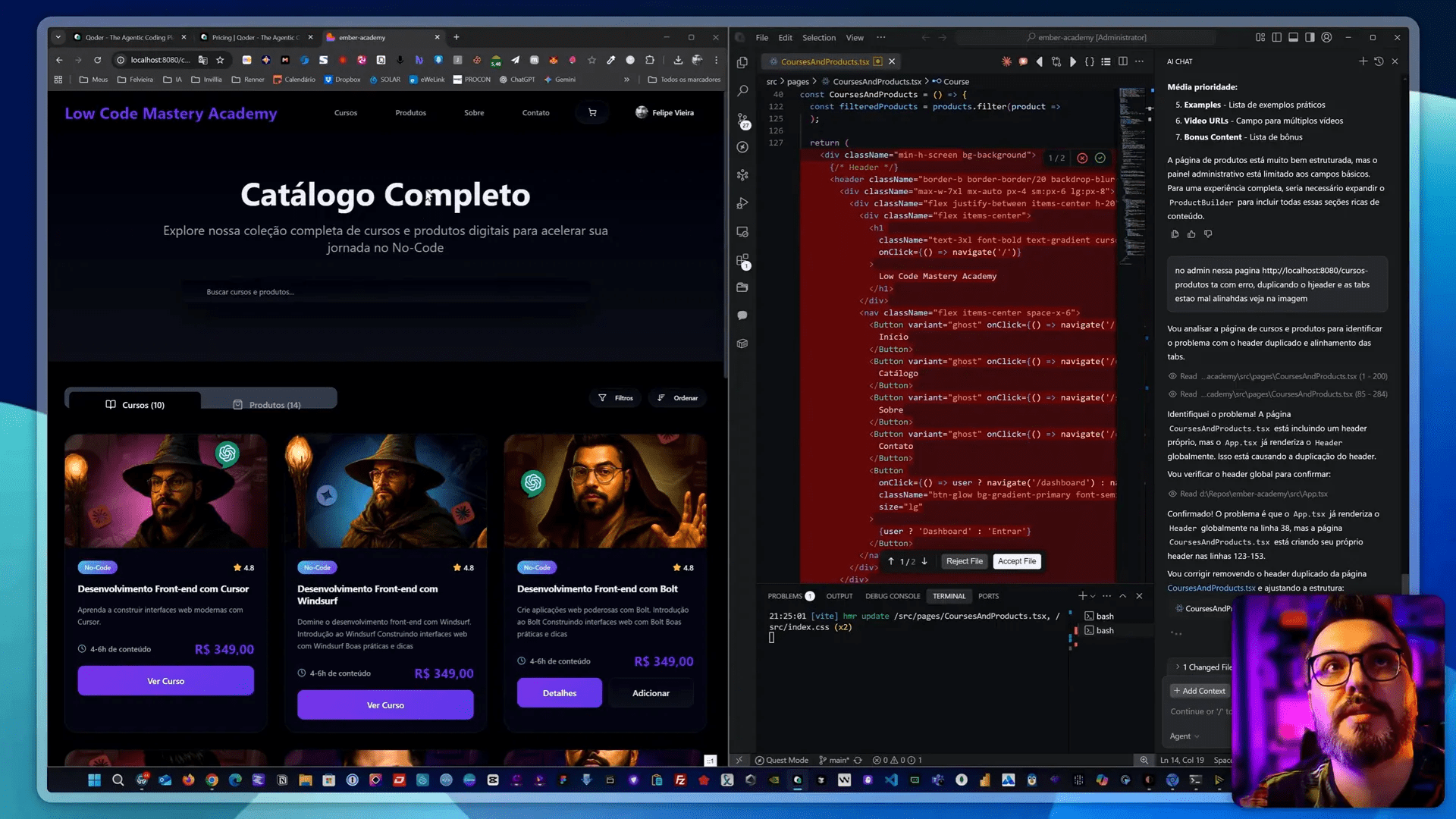This screenshot has height=819, width=1456.
Task: Switch to the Produtos (14) tab
Action: pos(267,405)
